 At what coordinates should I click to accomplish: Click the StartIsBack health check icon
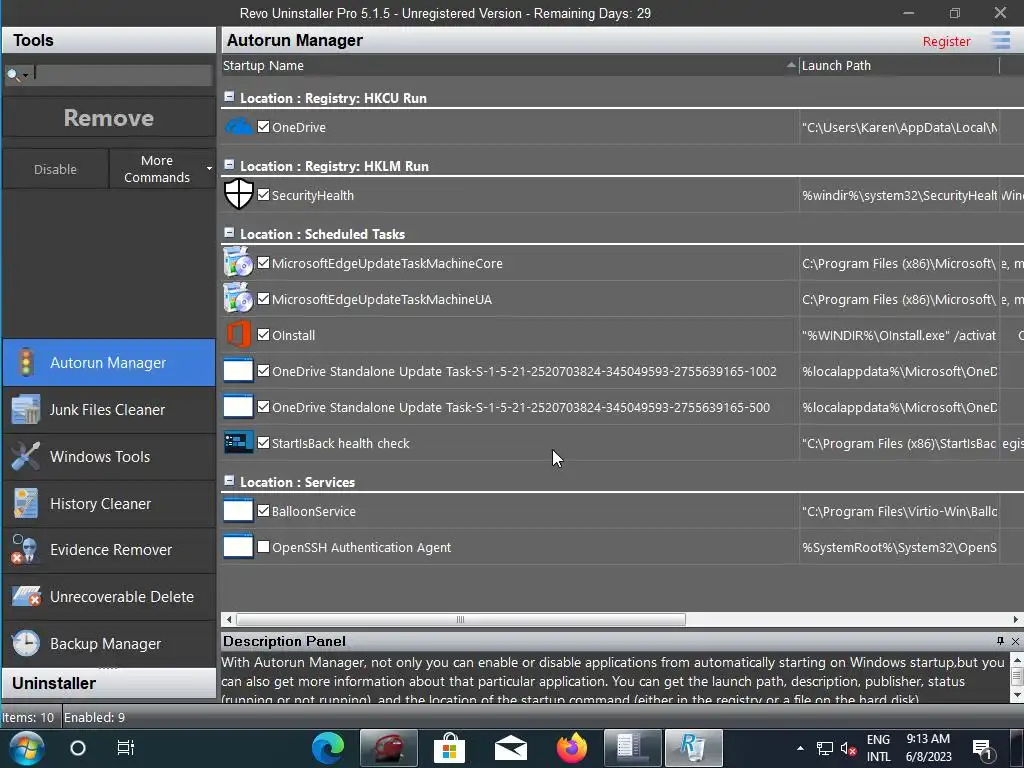tap(238, 442)
